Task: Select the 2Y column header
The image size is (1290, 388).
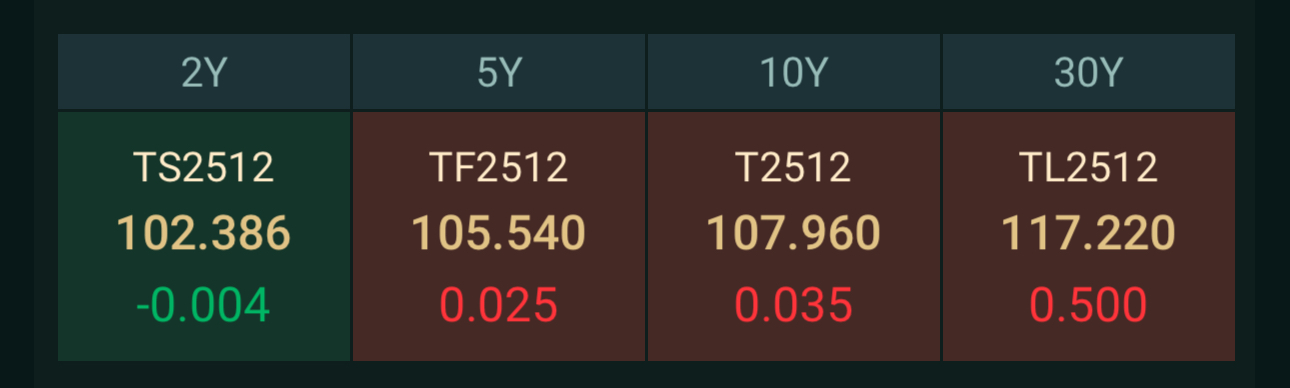Action: point(204,72)
